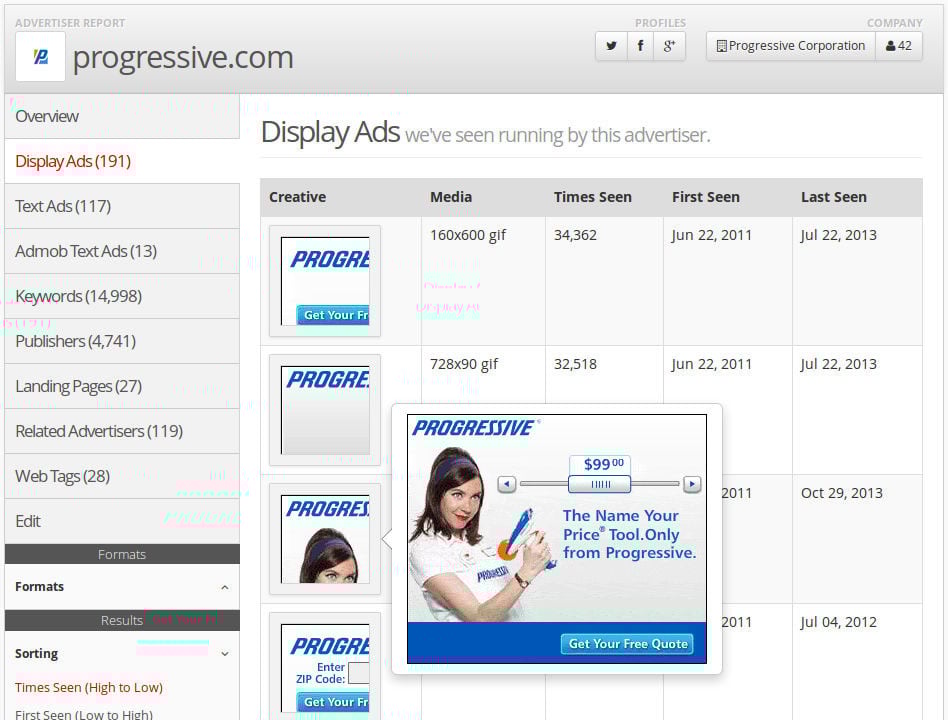Viewport: 948px width, 720px height.
Task: Open Admob Text Ads (13)
Action: coord(122,251)
